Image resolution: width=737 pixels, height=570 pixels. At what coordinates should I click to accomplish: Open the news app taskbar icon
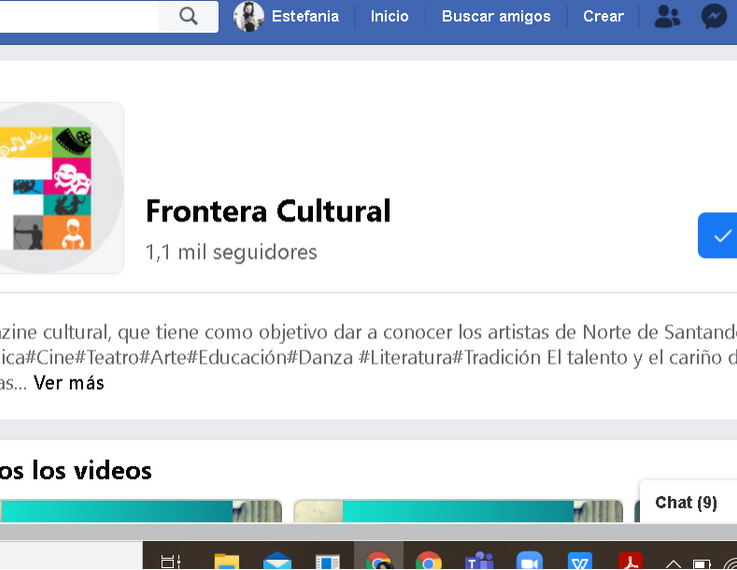(327, 562)
